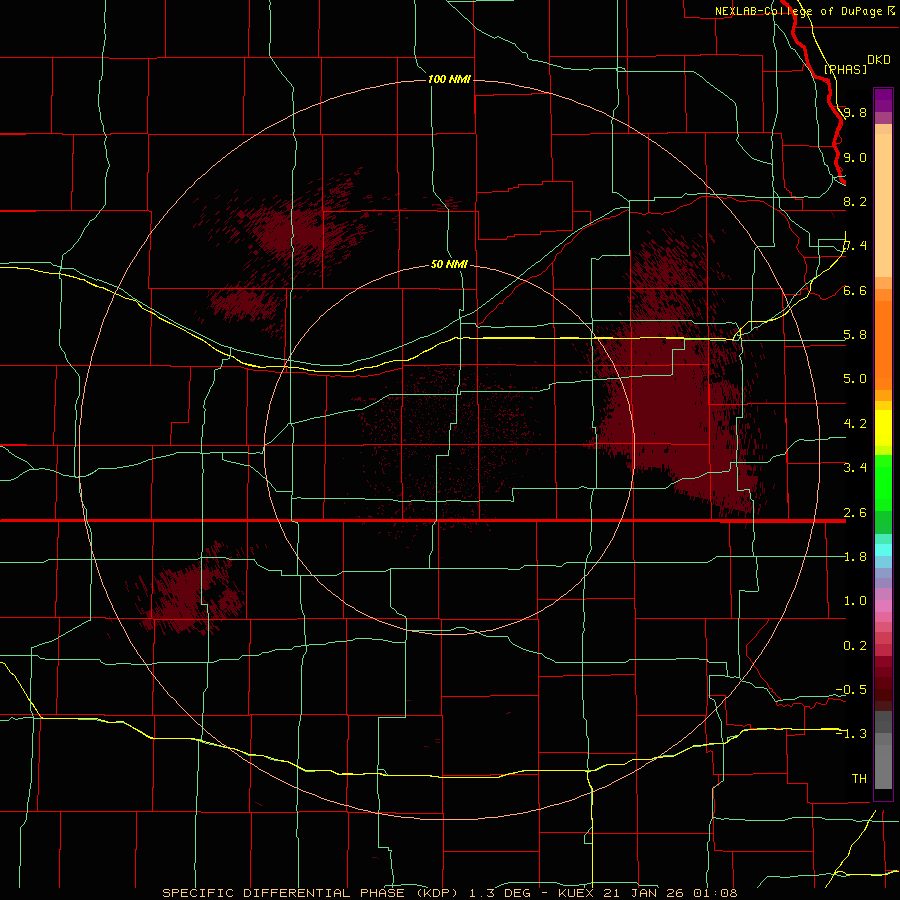Click the scale value 4.2
Image resolution: width=900 pixels, height=900 pixels.
pyautogui.click(x=855, y=424)
